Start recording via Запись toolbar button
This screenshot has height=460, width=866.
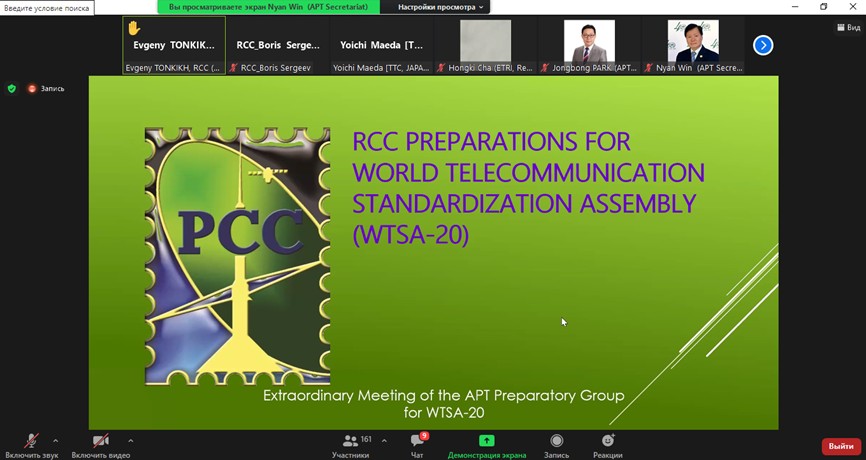click(x=556, y=446)
